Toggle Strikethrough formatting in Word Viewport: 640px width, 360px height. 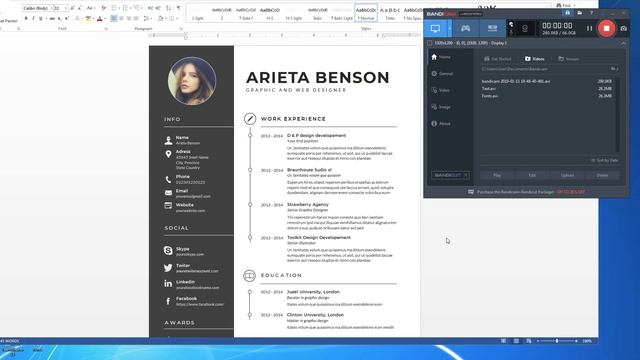tap(52, 18)
